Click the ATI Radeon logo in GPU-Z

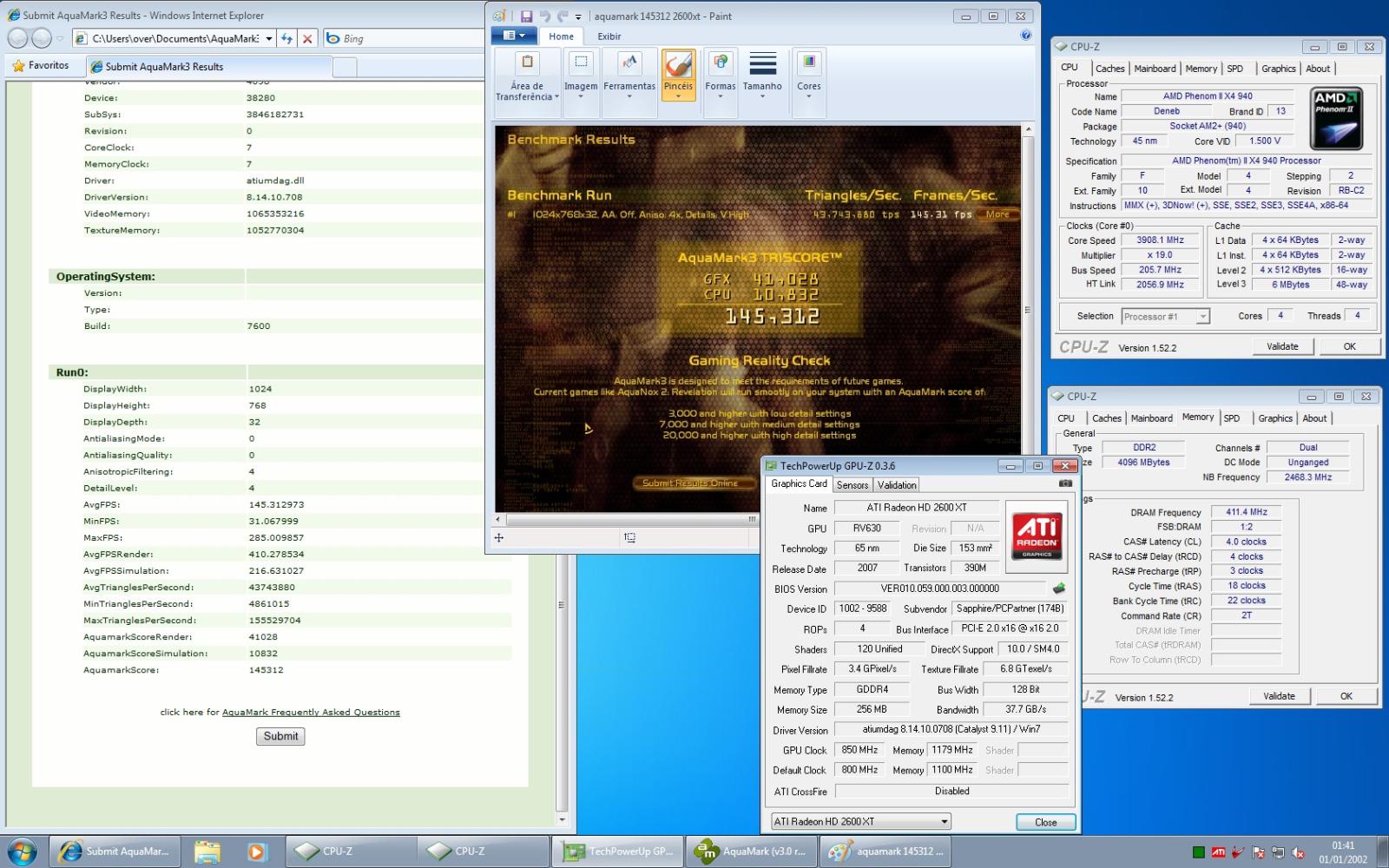pos(1037,536)
